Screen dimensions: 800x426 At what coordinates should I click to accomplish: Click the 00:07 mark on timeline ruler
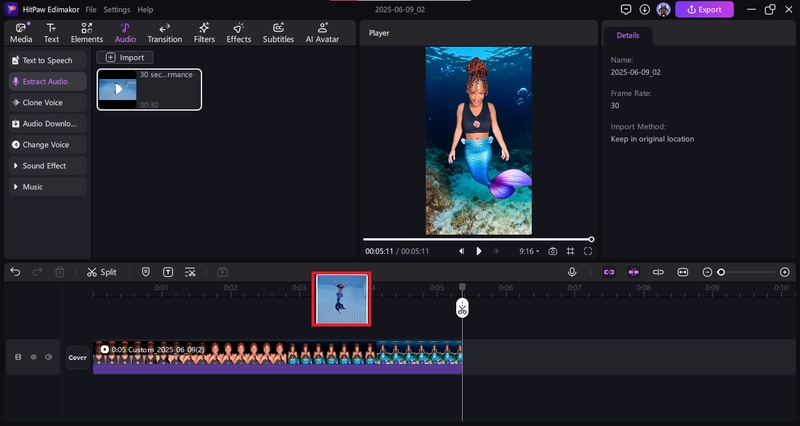tap(574, 288)
